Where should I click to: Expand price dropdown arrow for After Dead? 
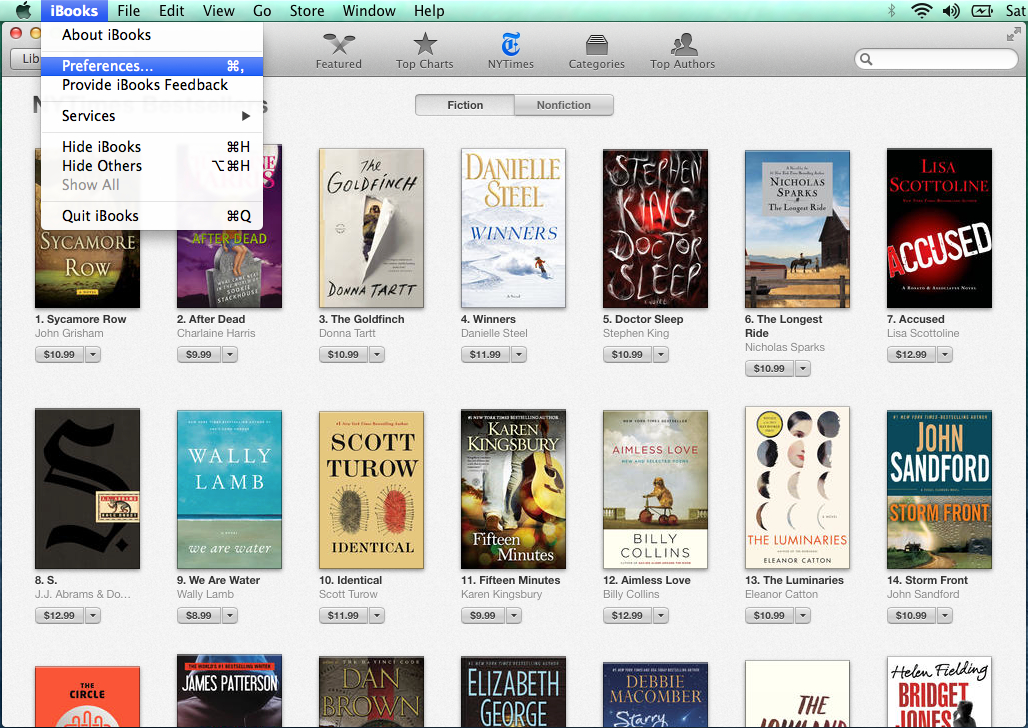point(229,355)
